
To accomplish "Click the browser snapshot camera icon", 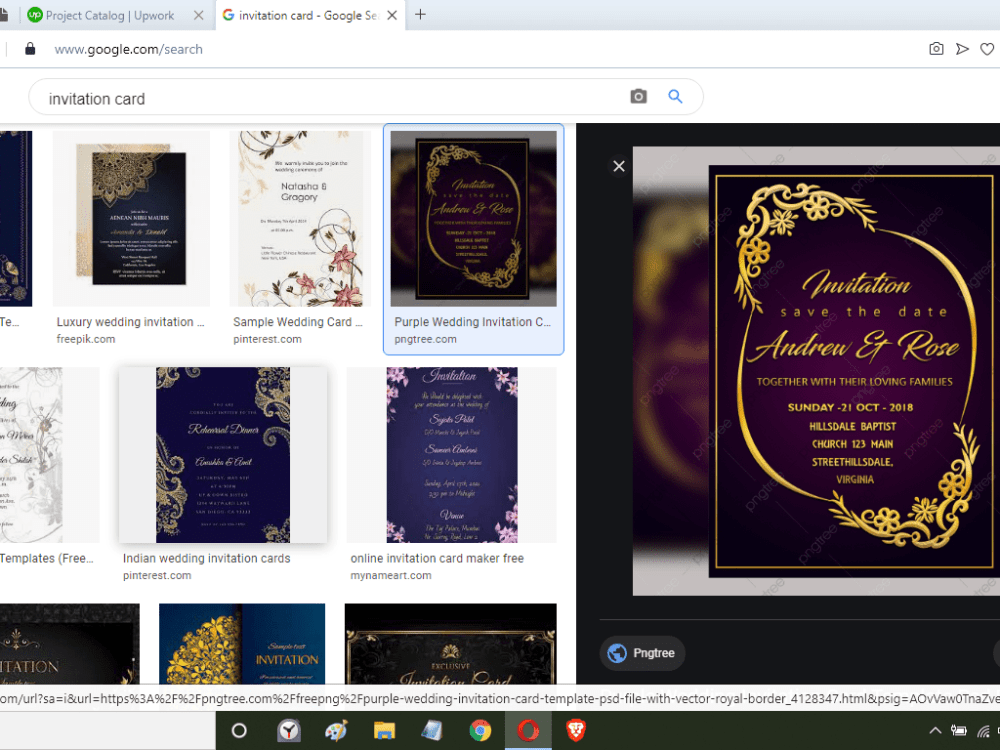I will tap(936, 49).
